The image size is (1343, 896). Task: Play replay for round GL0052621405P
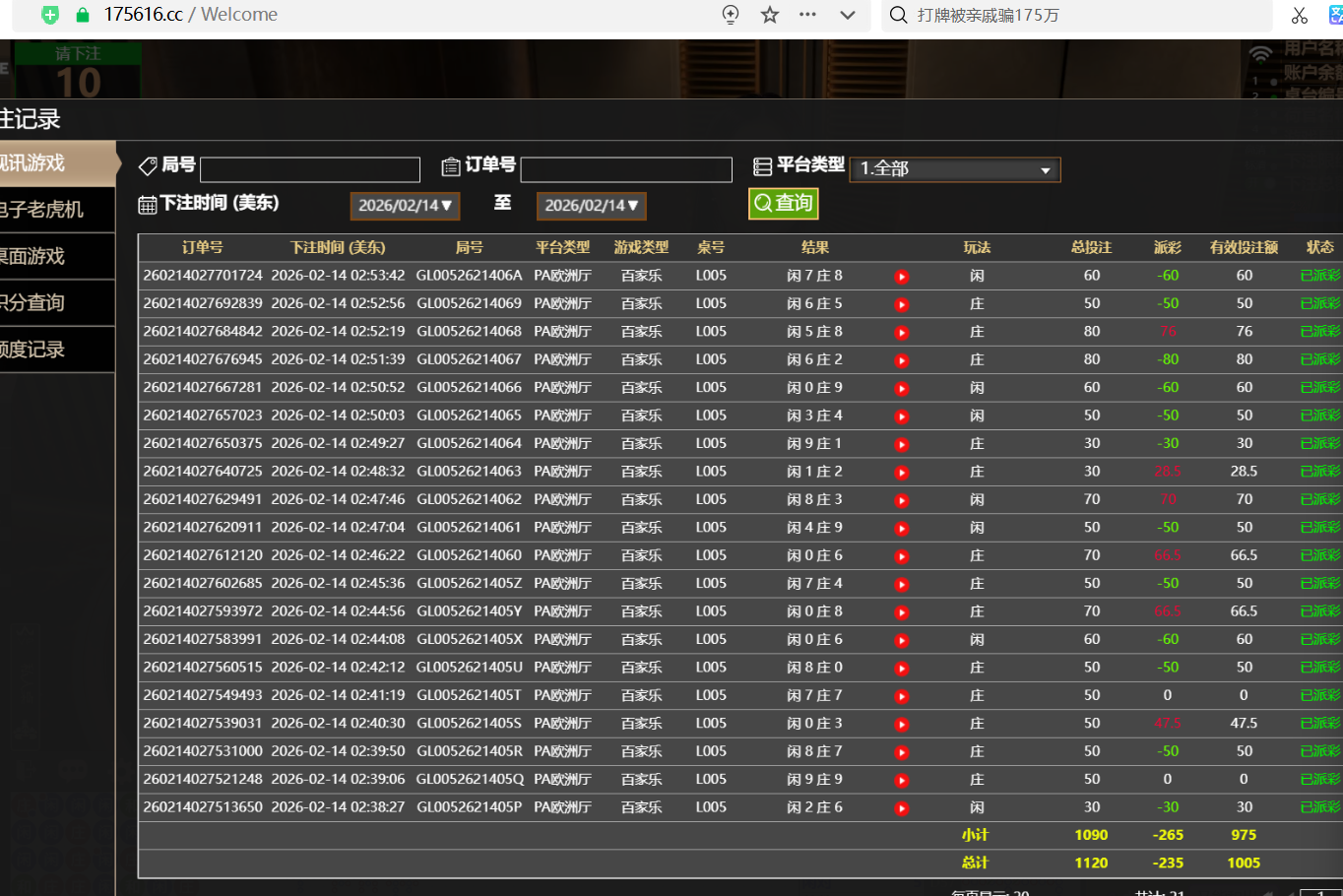901,808
